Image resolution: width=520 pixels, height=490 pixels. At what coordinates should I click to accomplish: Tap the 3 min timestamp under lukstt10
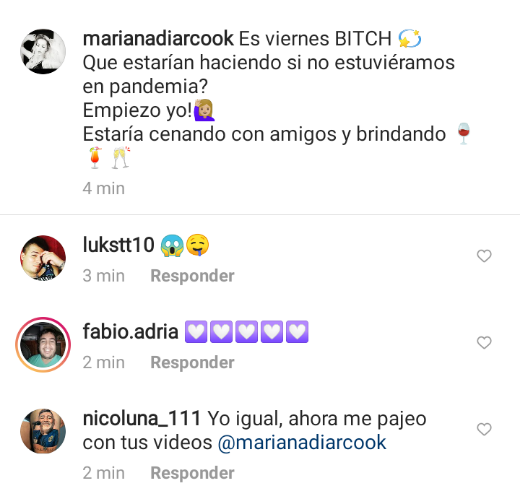coord(104,276)
